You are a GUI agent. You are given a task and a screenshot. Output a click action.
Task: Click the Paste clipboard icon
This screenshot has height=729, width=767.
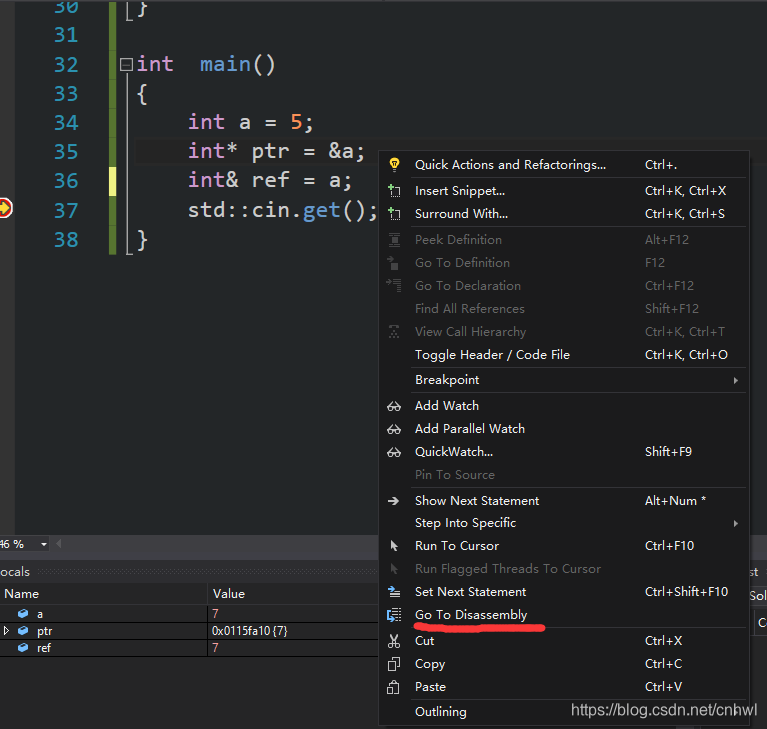click(x=393, y=687)
